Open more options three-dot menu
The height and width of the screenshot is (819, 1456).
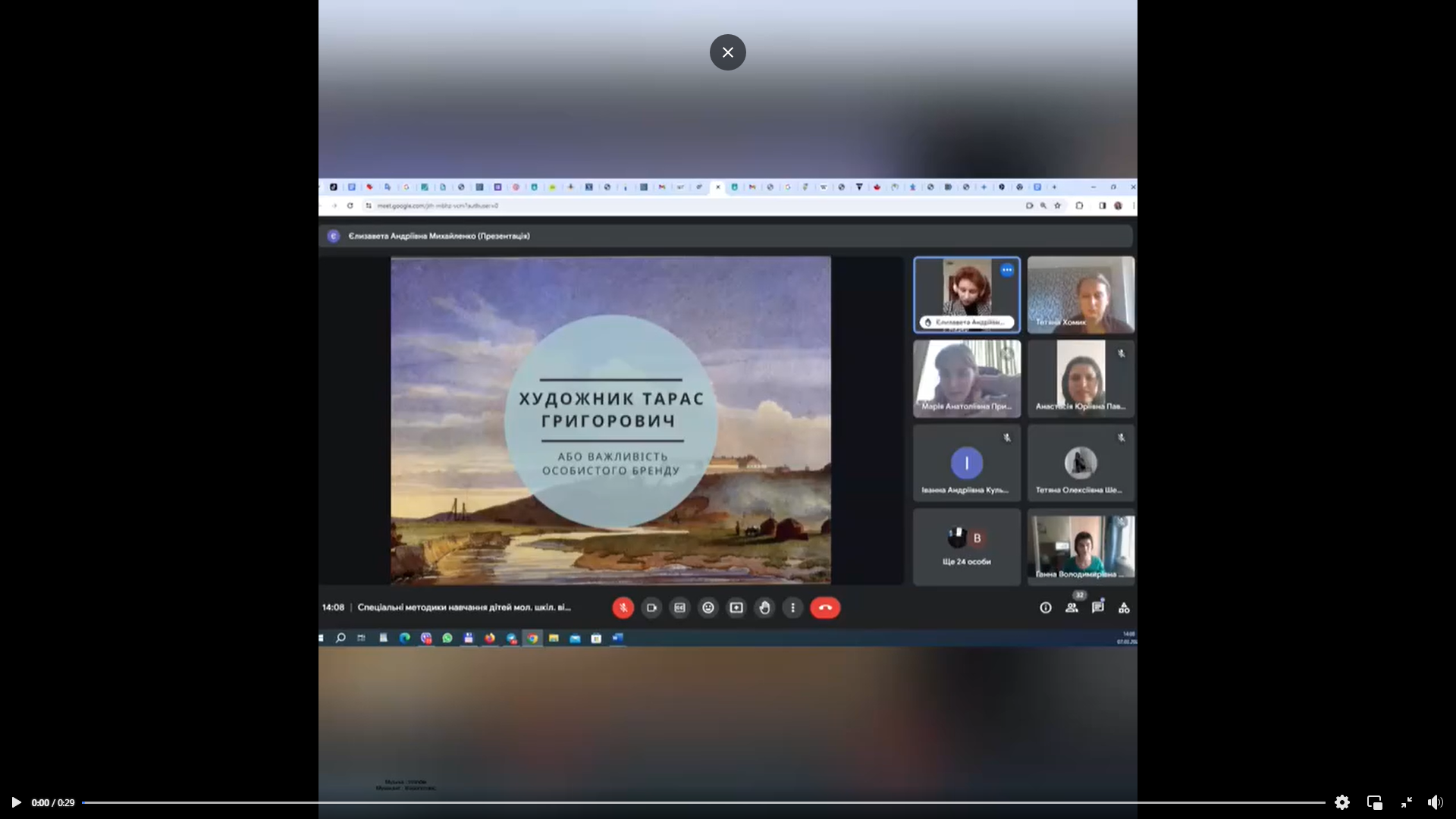[792, 607]
